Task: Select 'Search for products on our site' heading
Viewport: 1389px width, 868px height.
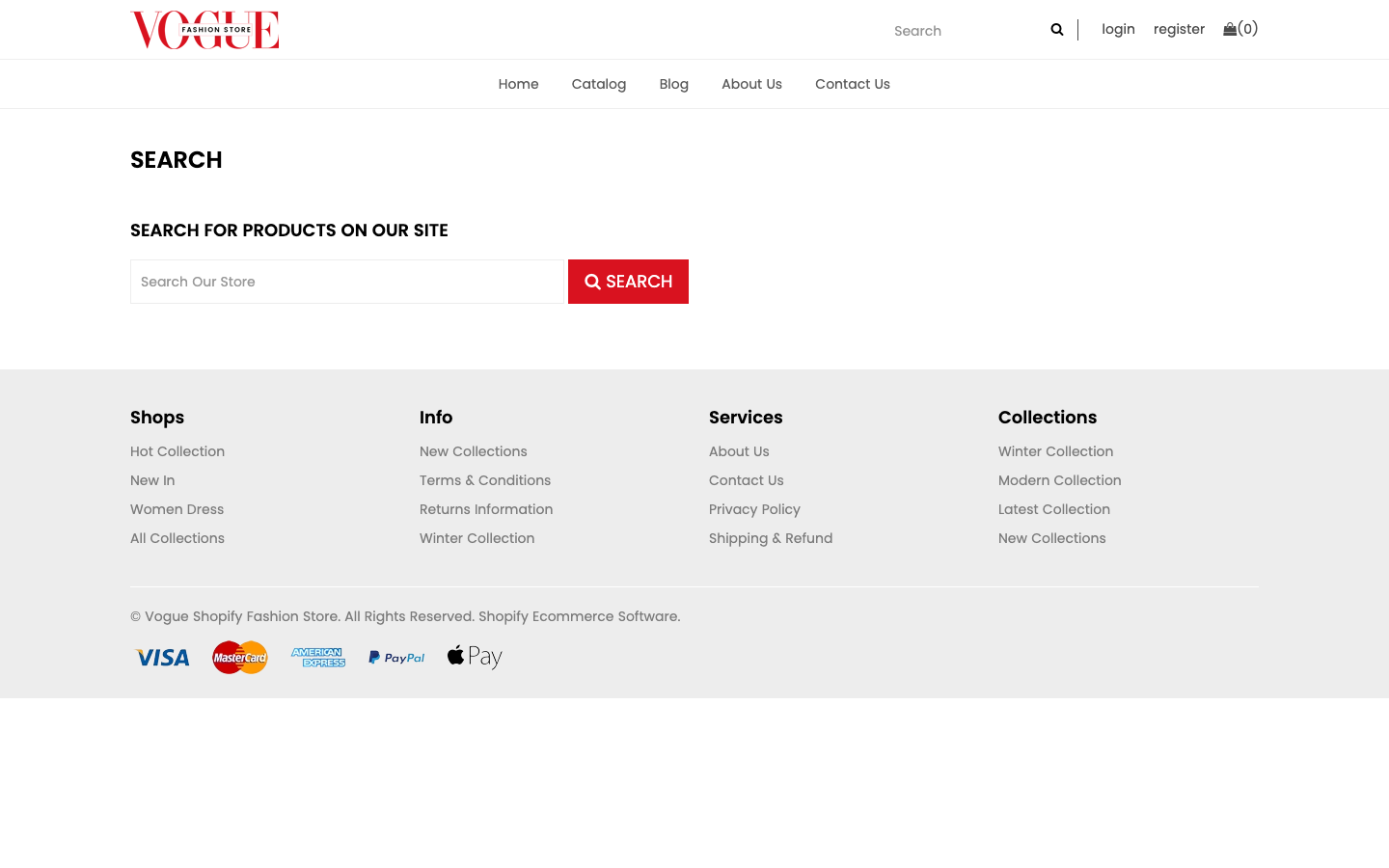Action: [289, 231]
